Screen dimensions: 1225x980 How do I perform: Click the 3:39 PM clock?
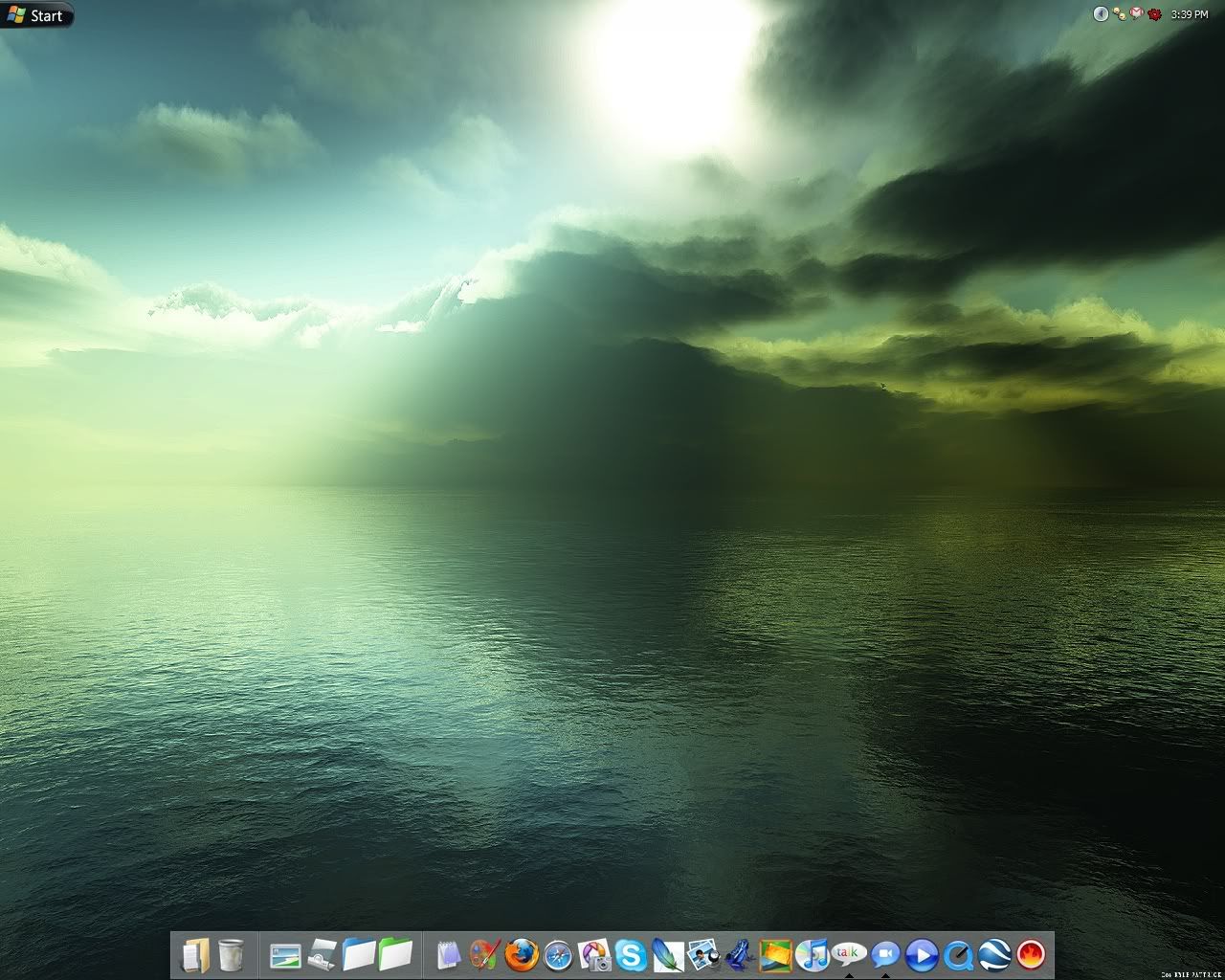1190,14
